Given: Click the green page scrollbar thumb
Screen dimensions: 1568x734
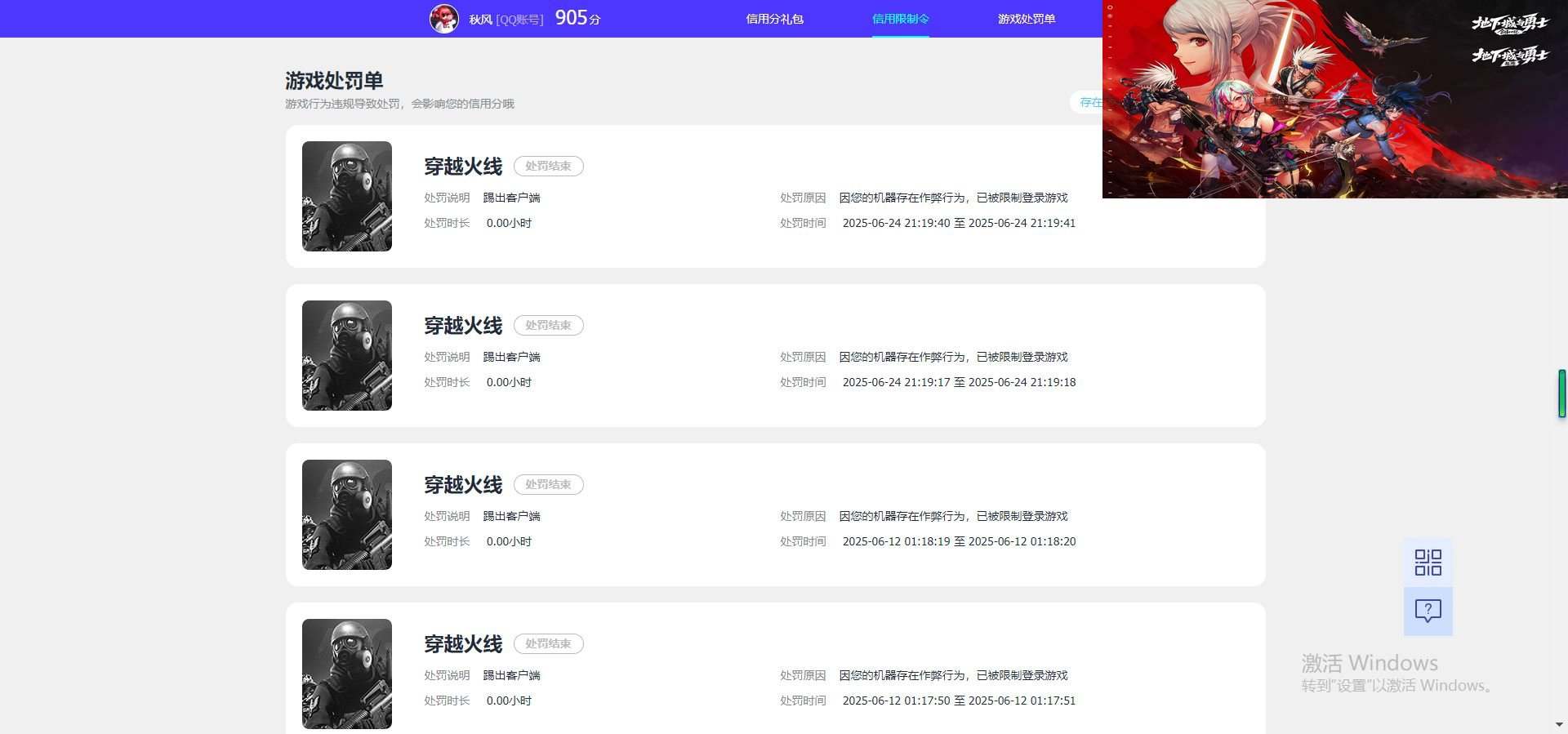Looking at the screenshot, I should click(1562, 394).
